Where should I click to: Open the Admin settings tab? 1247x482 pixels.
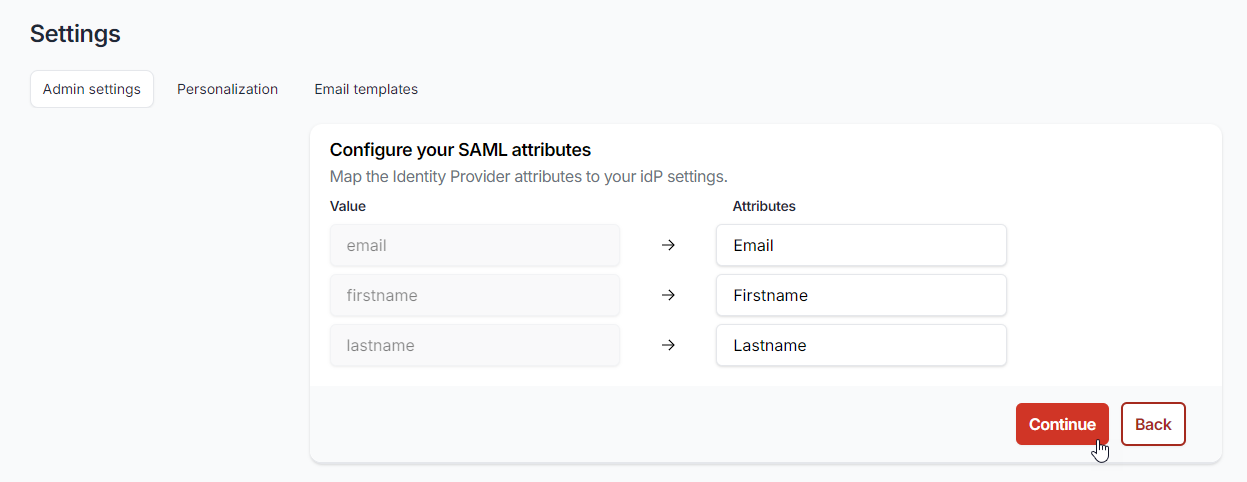point(92,89)
